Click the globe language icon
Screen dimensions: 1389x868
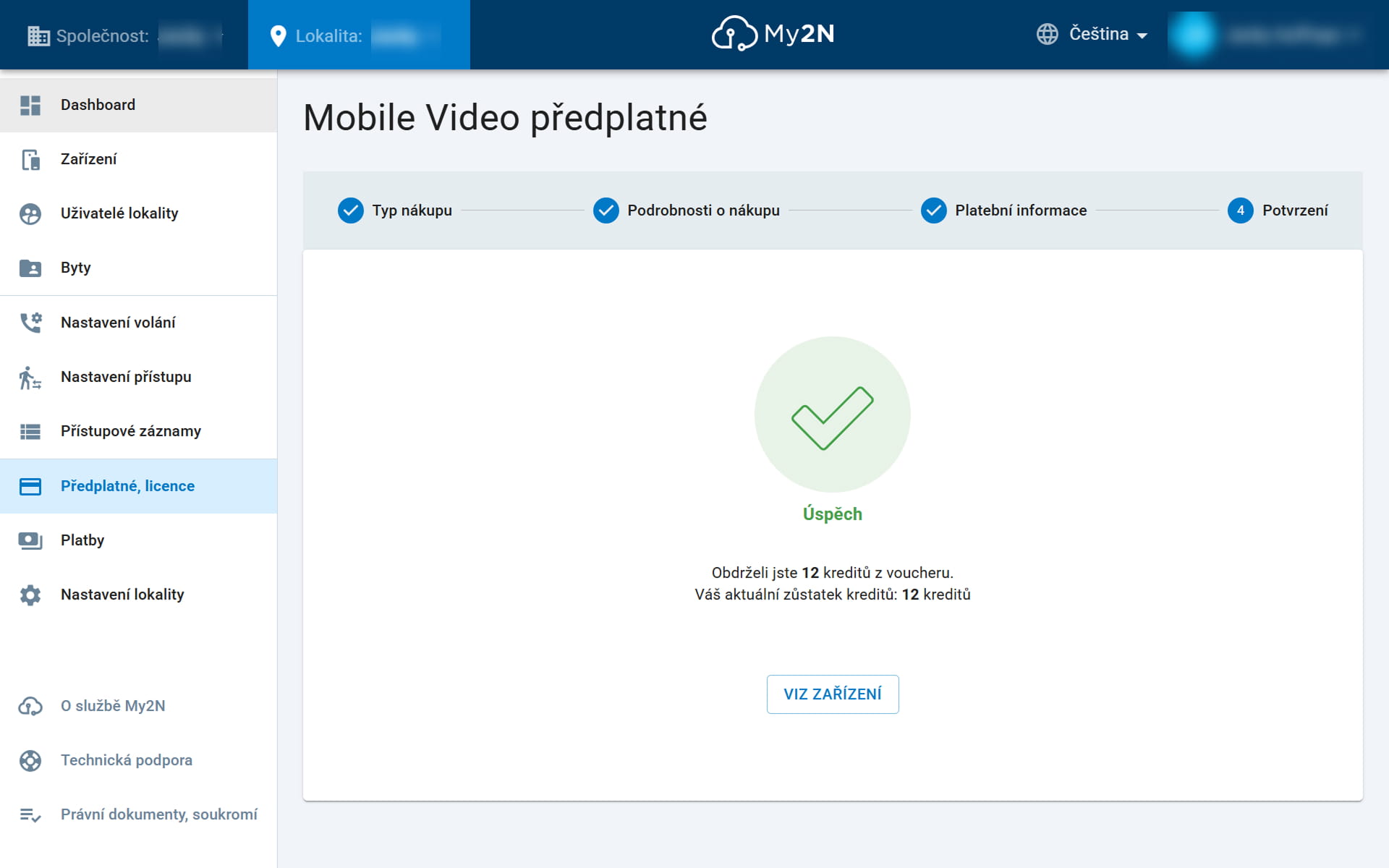pos(1047,34)
